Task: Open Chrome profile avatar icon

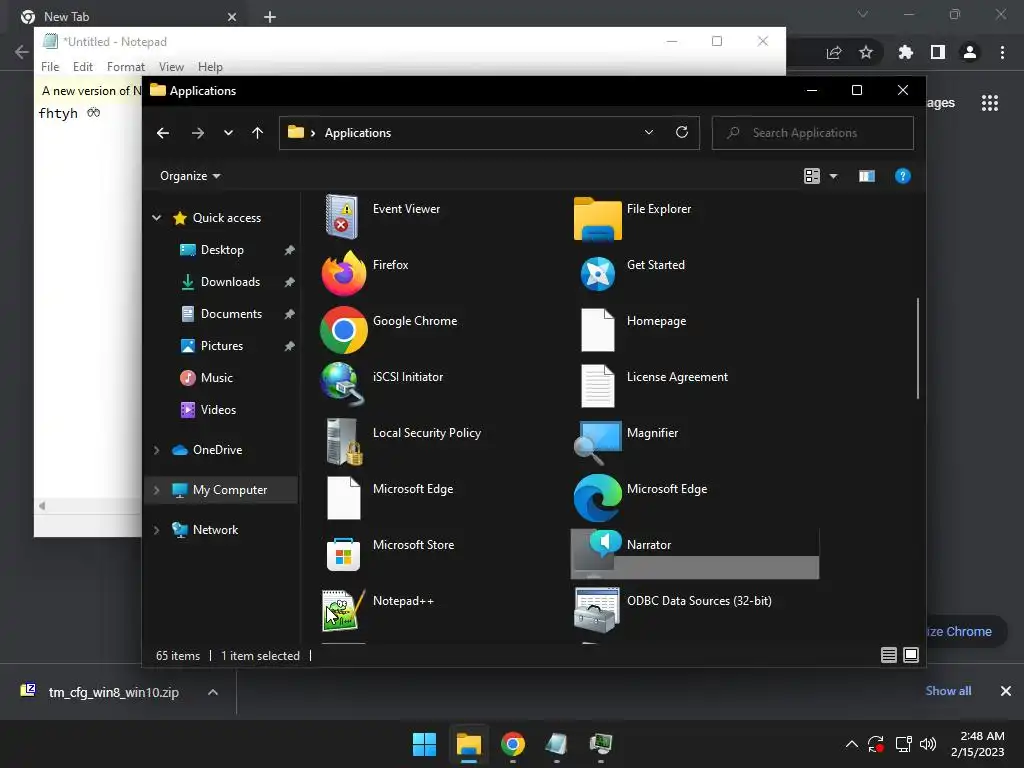Action: [970, 52]
